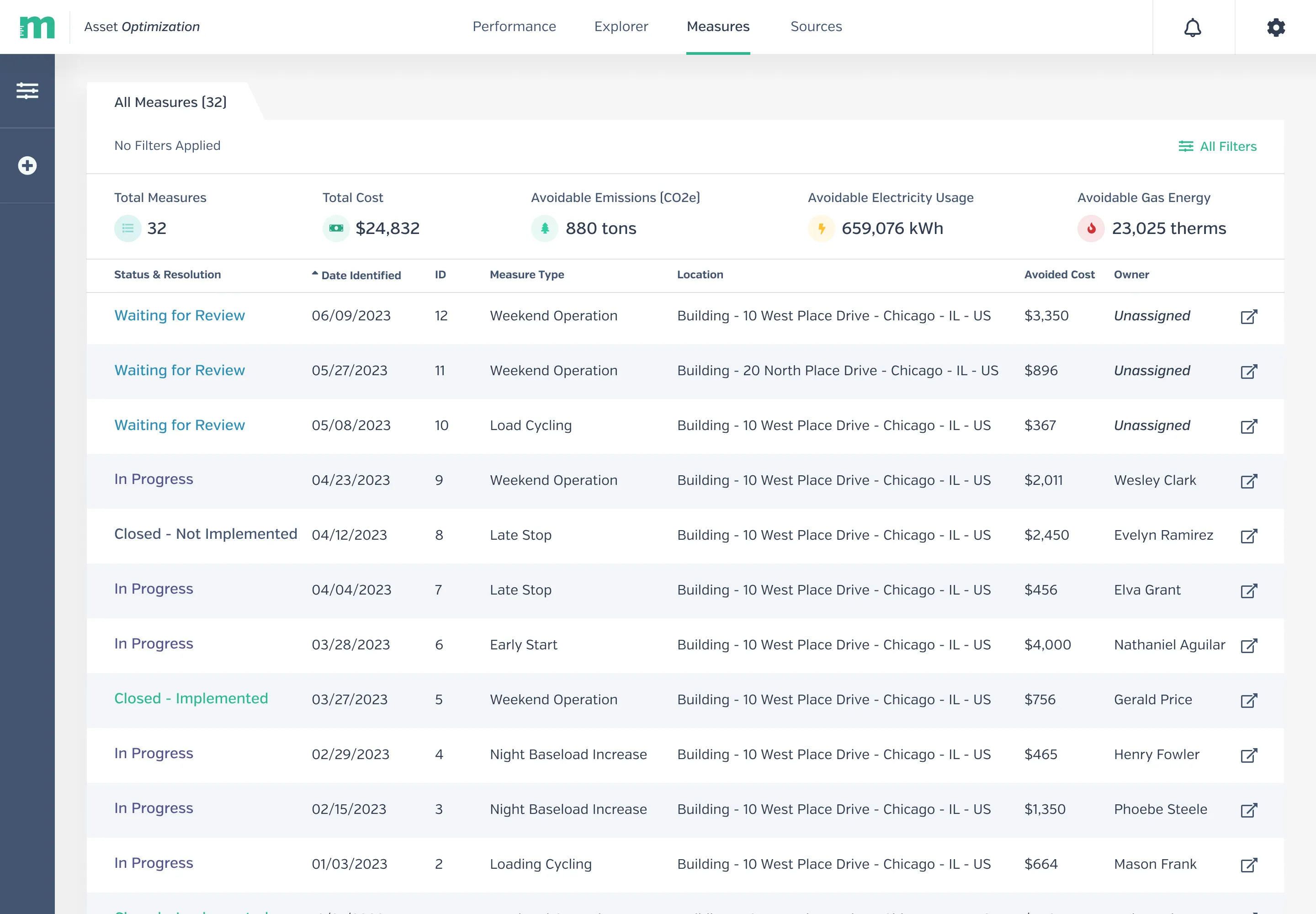
Task: Click the 23,025 therms value
Action: [1169, 228]
